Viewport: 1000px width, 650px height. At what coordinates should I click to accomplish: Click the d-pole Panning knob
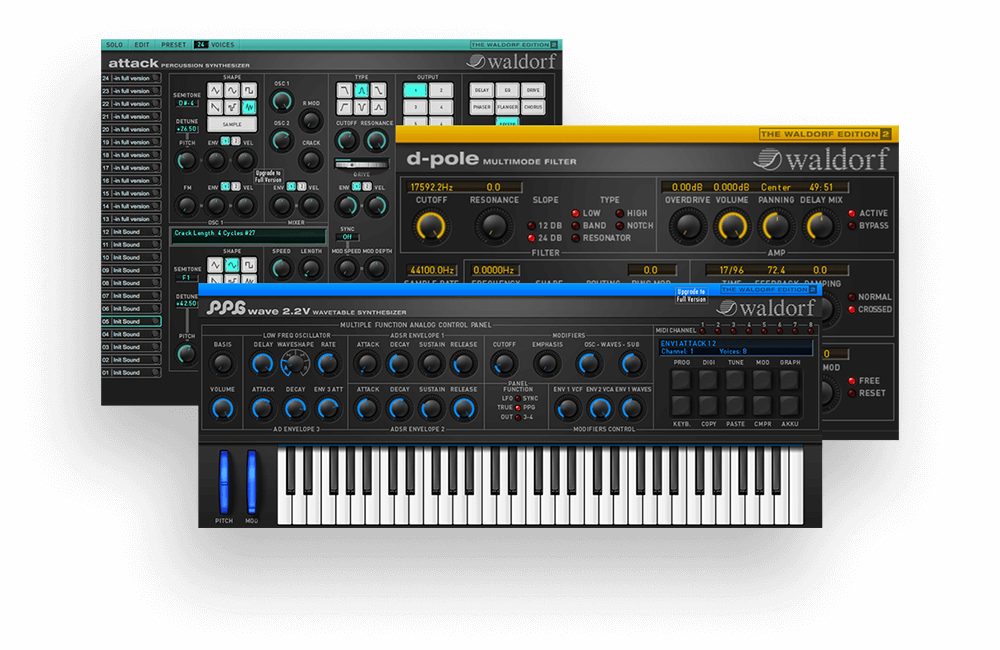(x=776, y=226)
